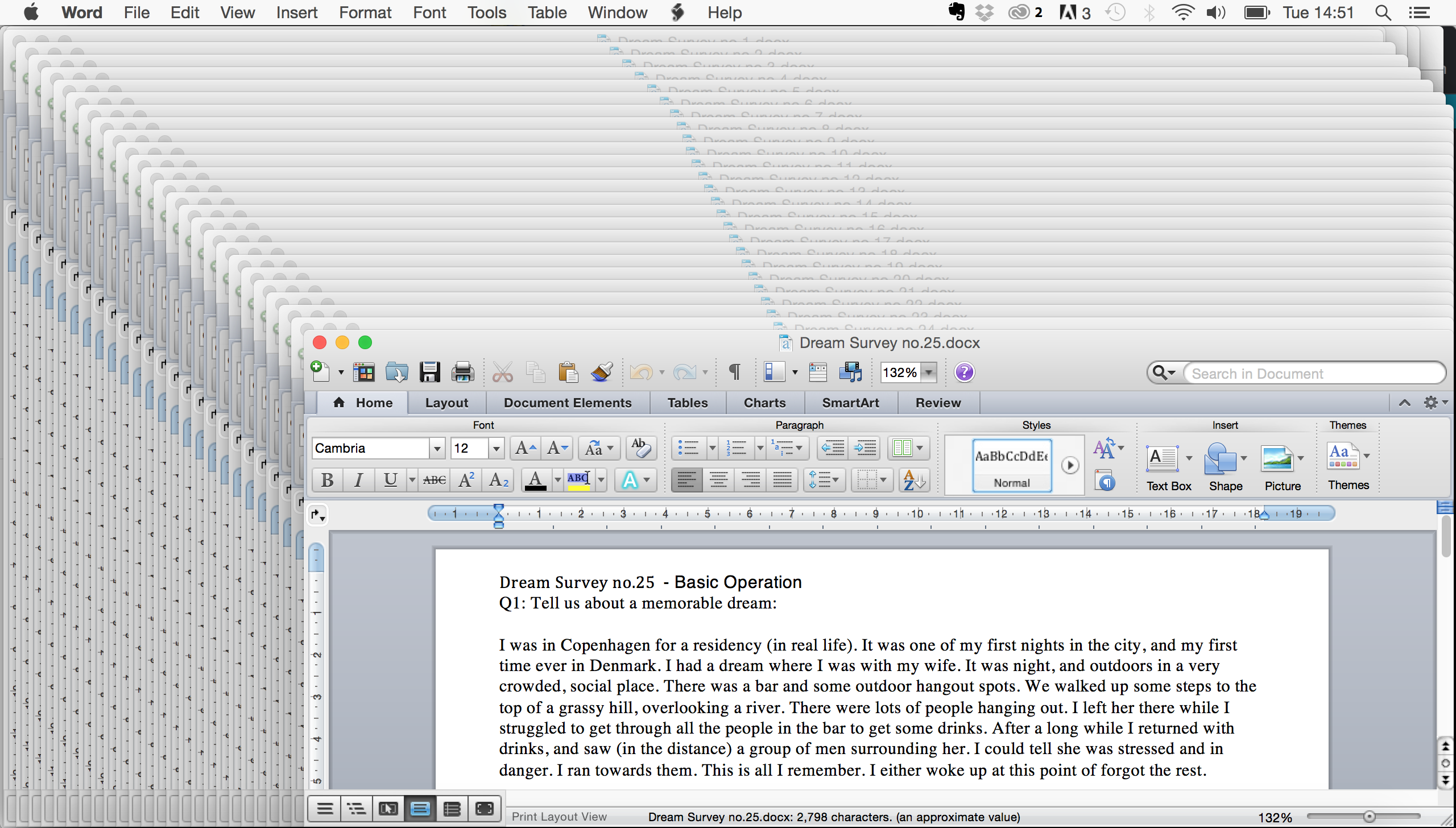1456x828 pixels.
Task: Click the Save document icon
Action: 429,372
